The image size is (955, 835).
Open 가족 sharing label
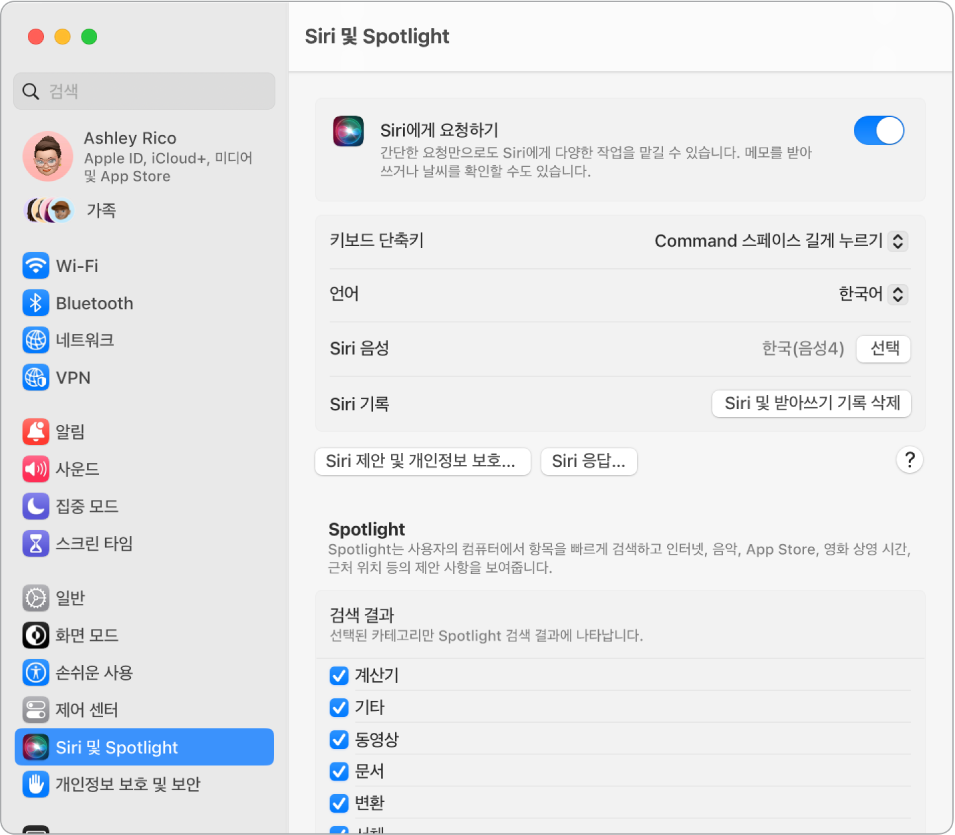coord(101,210)
